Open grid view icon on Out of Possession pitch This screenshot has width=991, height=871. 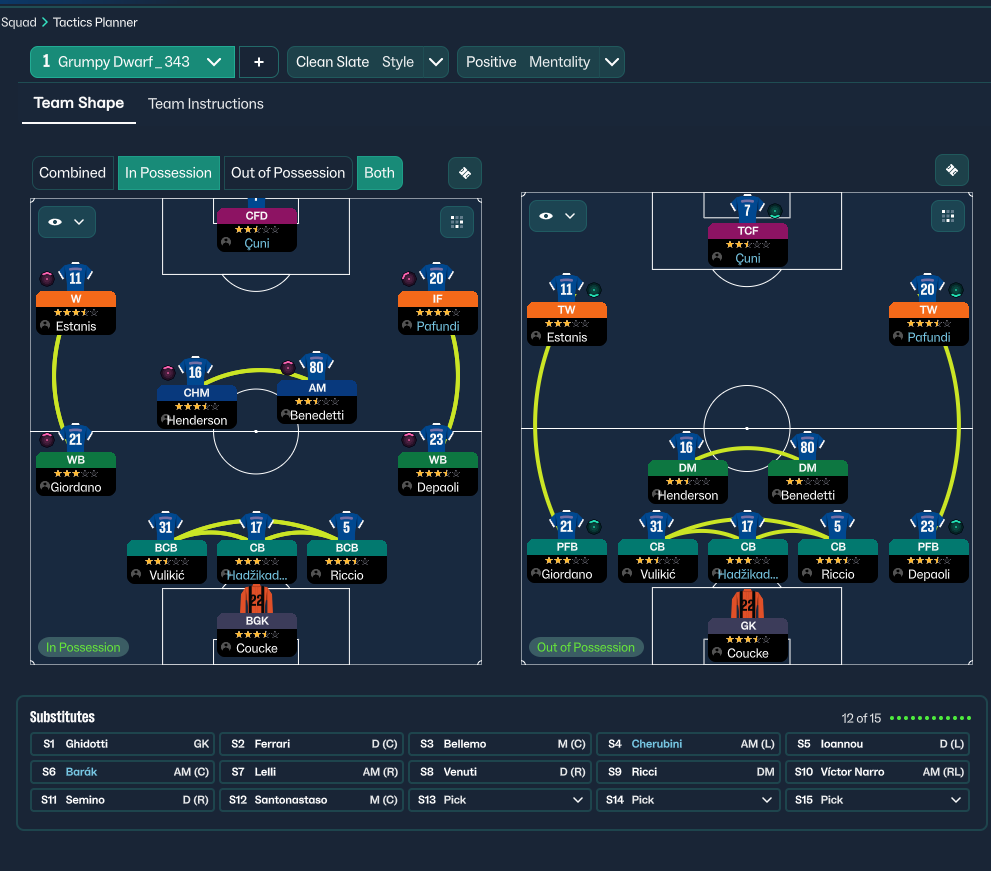pos(948,215)
